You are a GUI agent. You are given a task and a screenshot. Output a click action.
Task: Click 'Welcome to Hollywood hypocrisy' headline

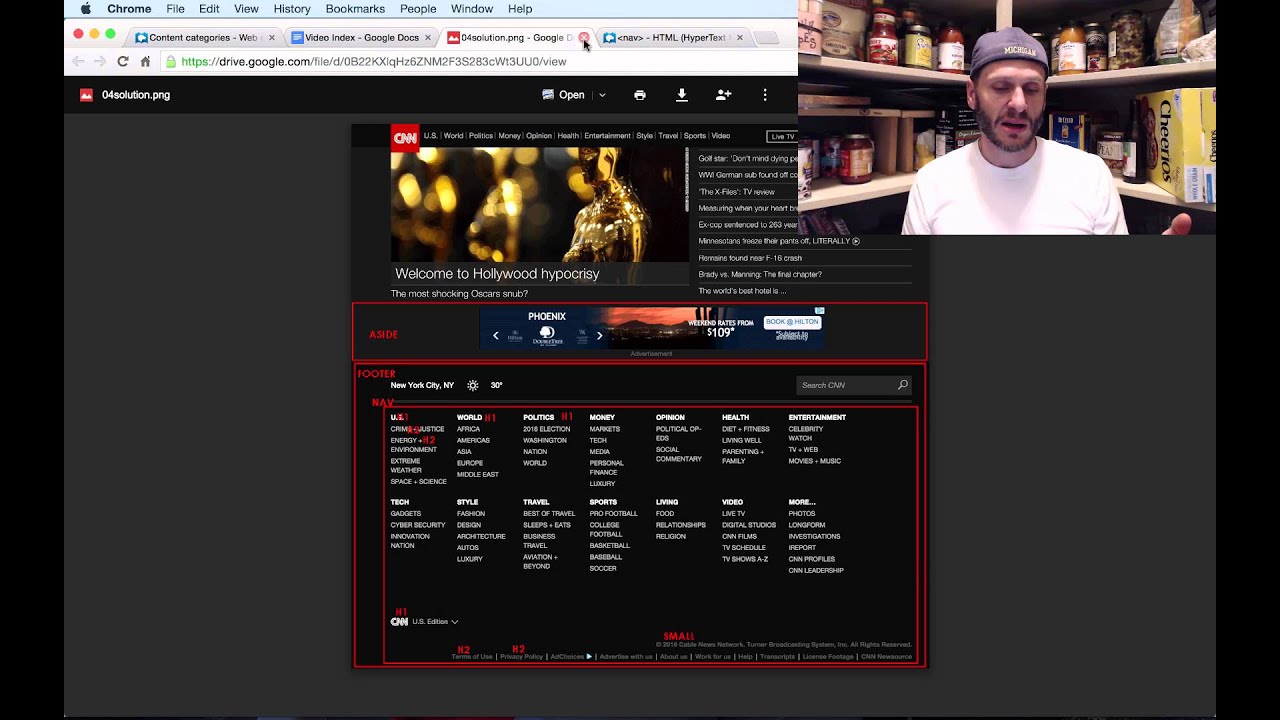tap(497, 274)
